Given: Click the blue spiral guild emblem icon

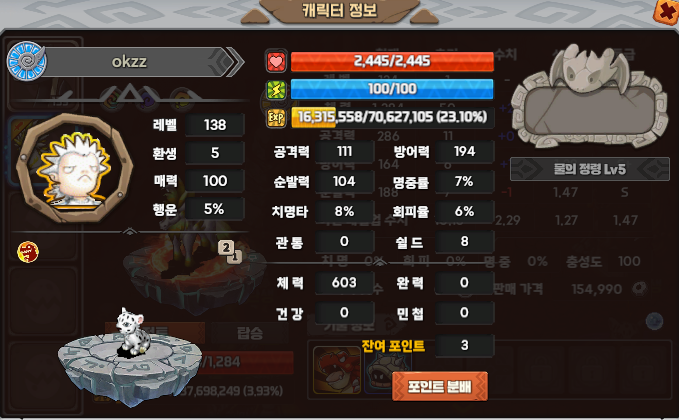Looking at the screenshot, I should (26, 61).
